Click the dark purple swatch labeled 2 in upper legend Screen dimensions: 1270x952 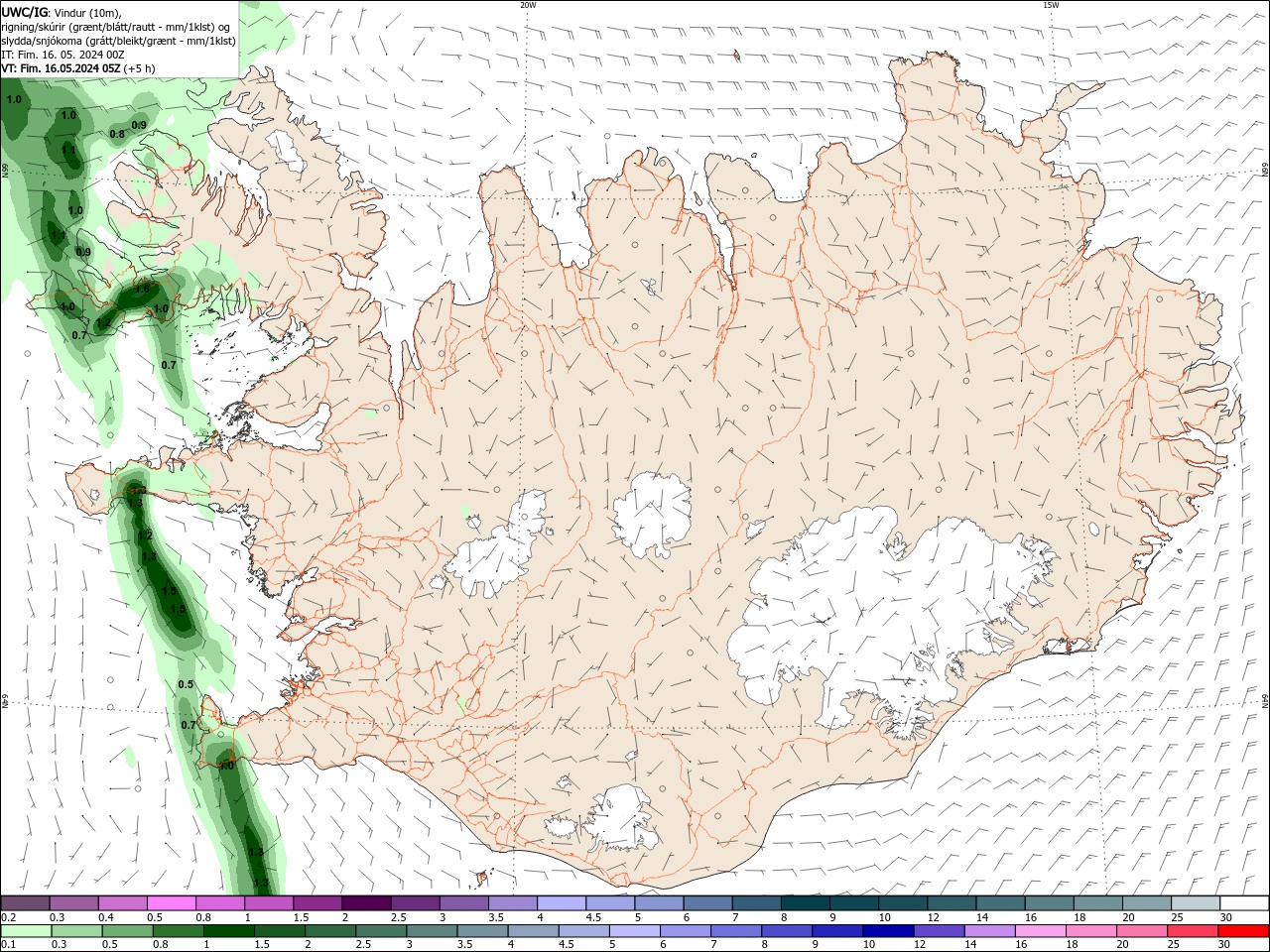coord(365,903)
